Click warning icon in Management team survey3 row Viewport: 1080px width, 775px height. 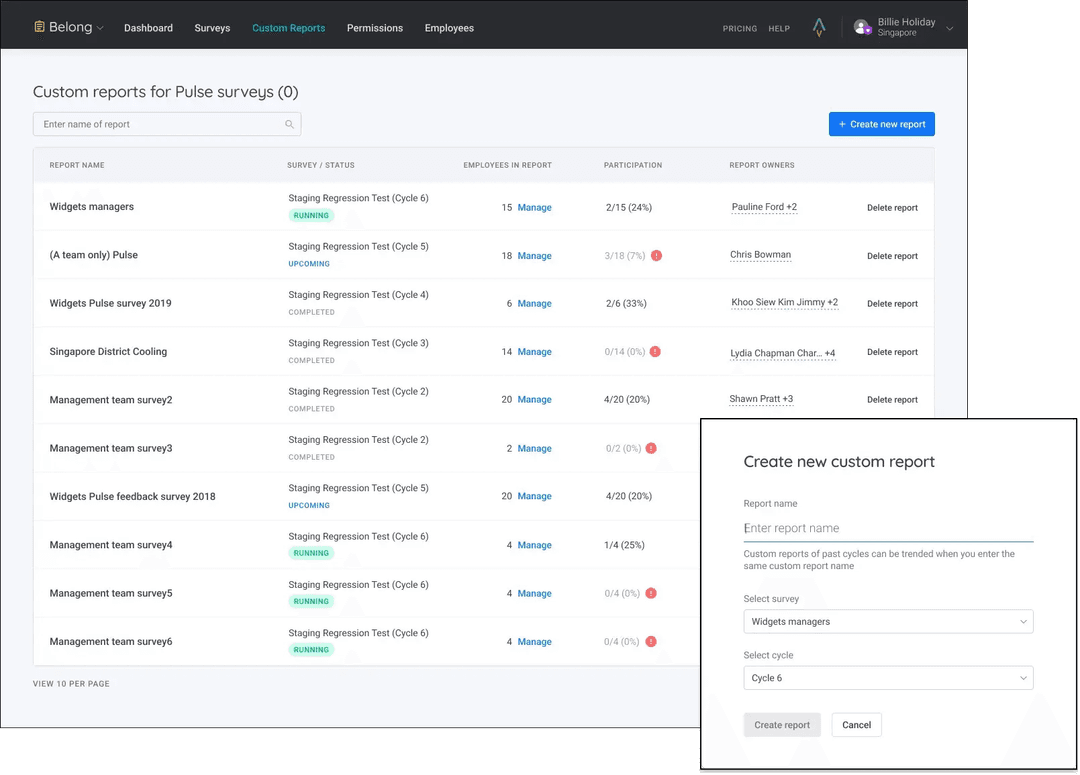point(651,448)
